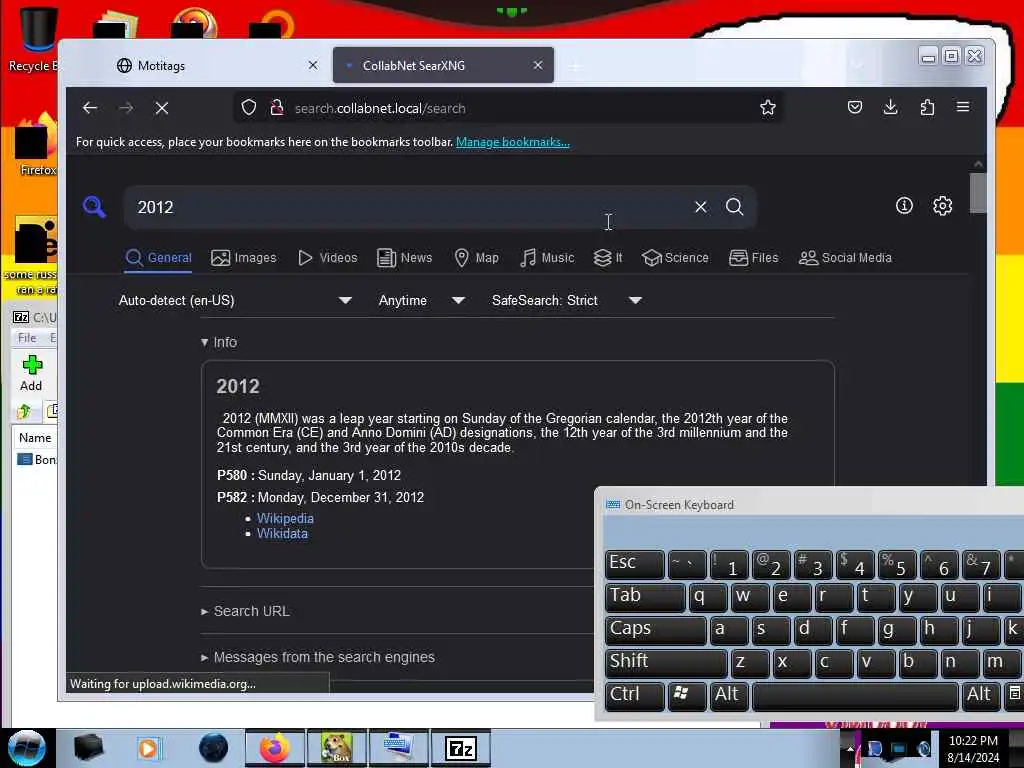Close the Motitags tab
Image resolution: width=1024 pixels, height=768 pixels.
click(313, 65)
